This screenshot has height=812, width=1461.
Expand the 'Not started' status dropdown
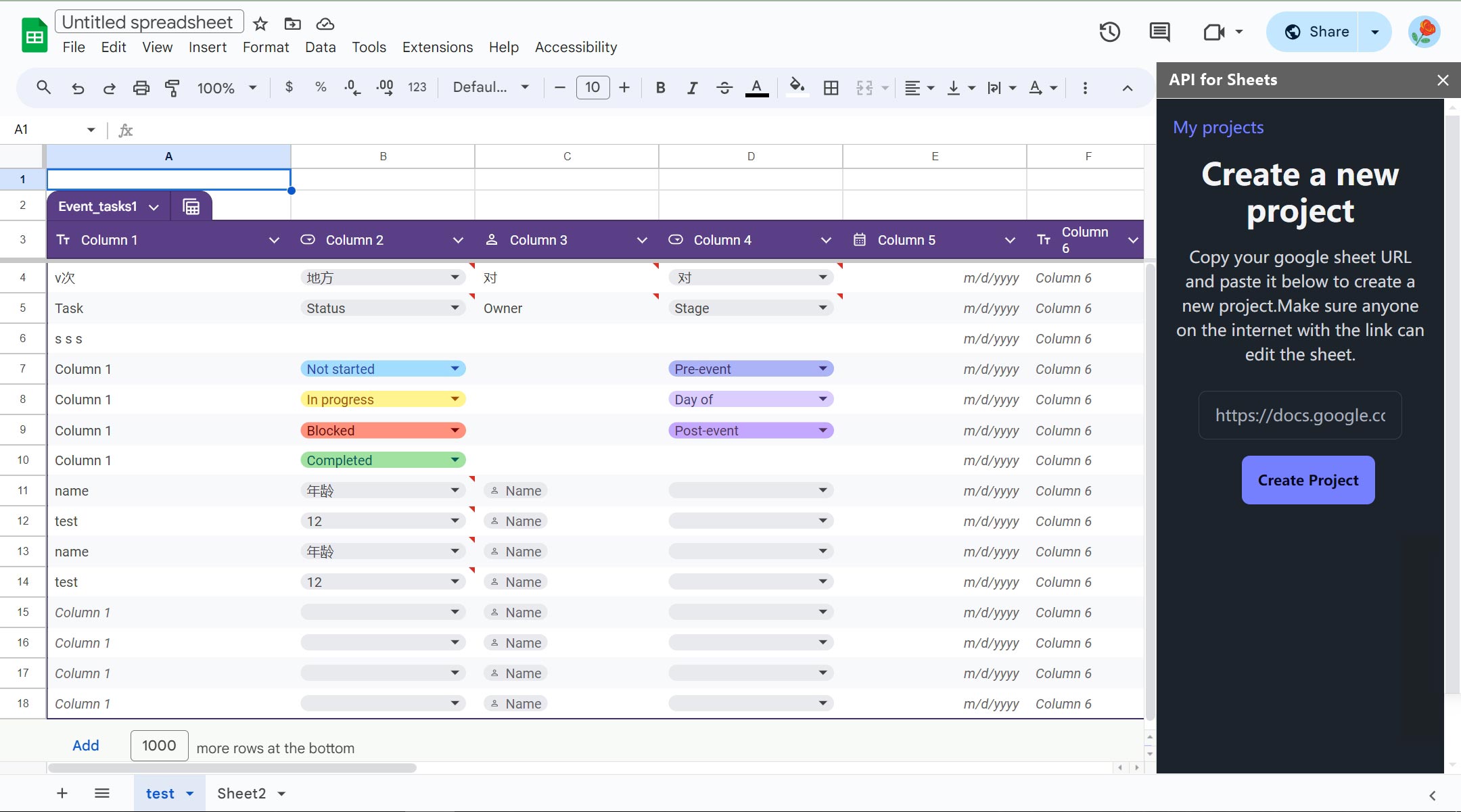click(x=455, y=368)
